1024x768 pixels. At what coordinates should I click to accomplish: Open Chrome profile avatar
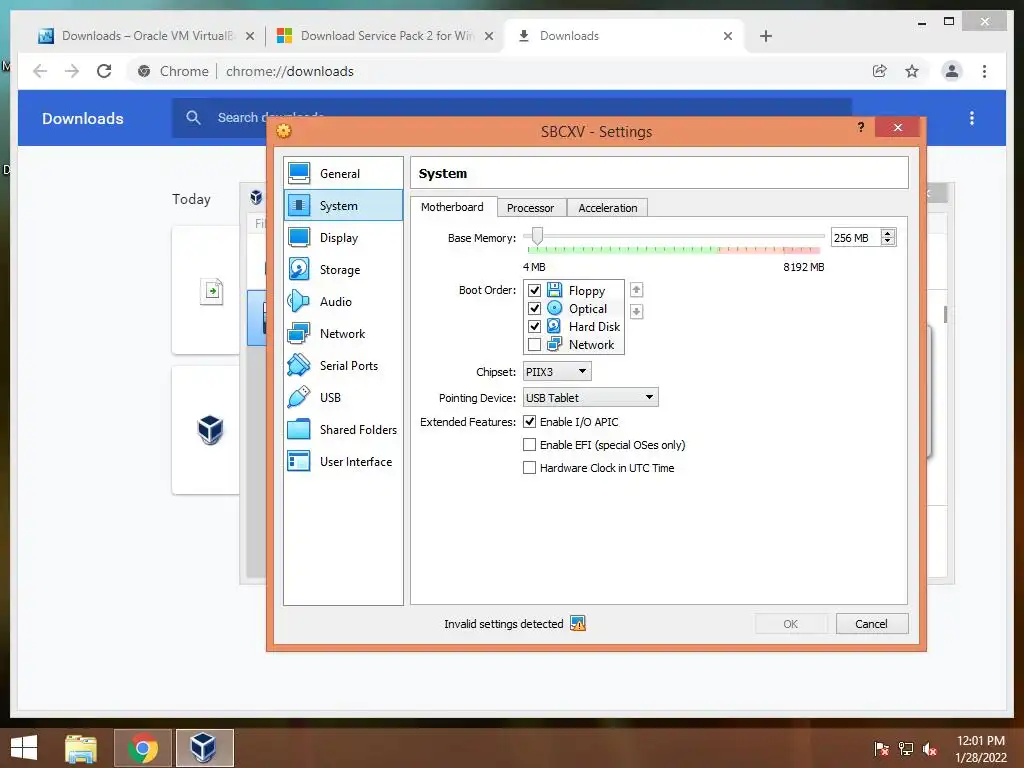[952, 71]
